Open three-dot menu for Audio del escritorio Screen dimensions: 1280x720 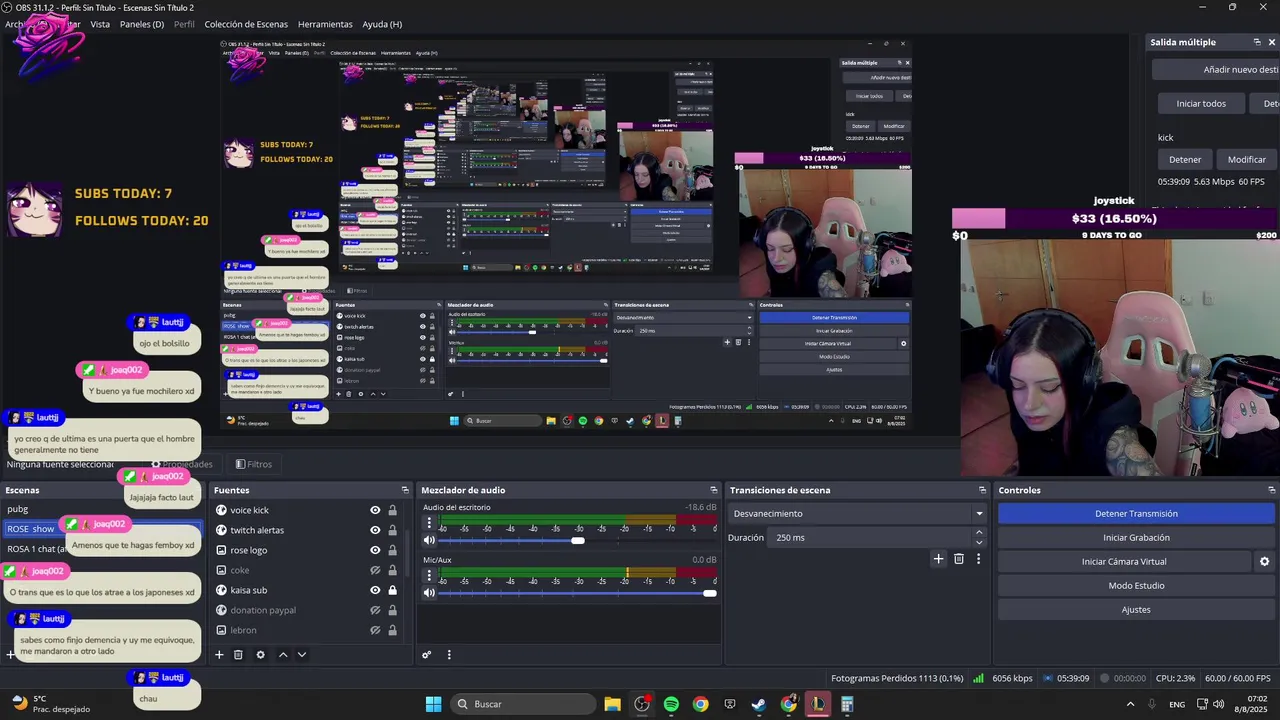point(429,523)
